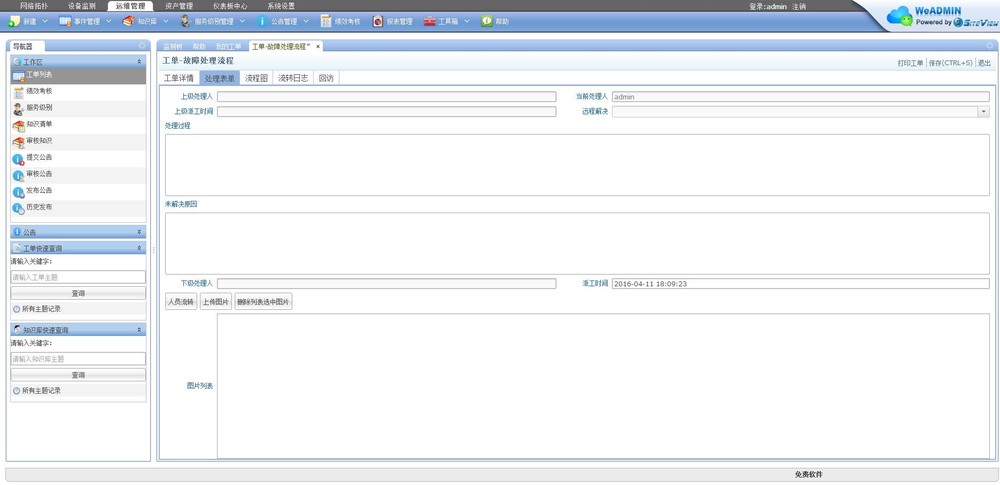Screen dimensions: 1000x485
Task: Switch to the 工单详情 tab
Action: 179,78
